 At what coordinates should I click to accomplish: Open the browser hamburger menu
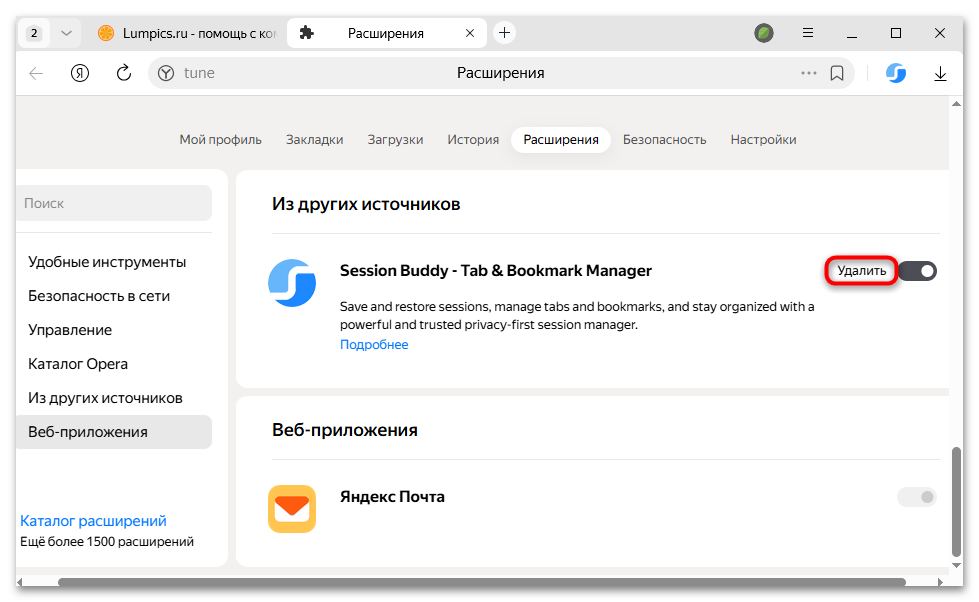click(808, 32)
